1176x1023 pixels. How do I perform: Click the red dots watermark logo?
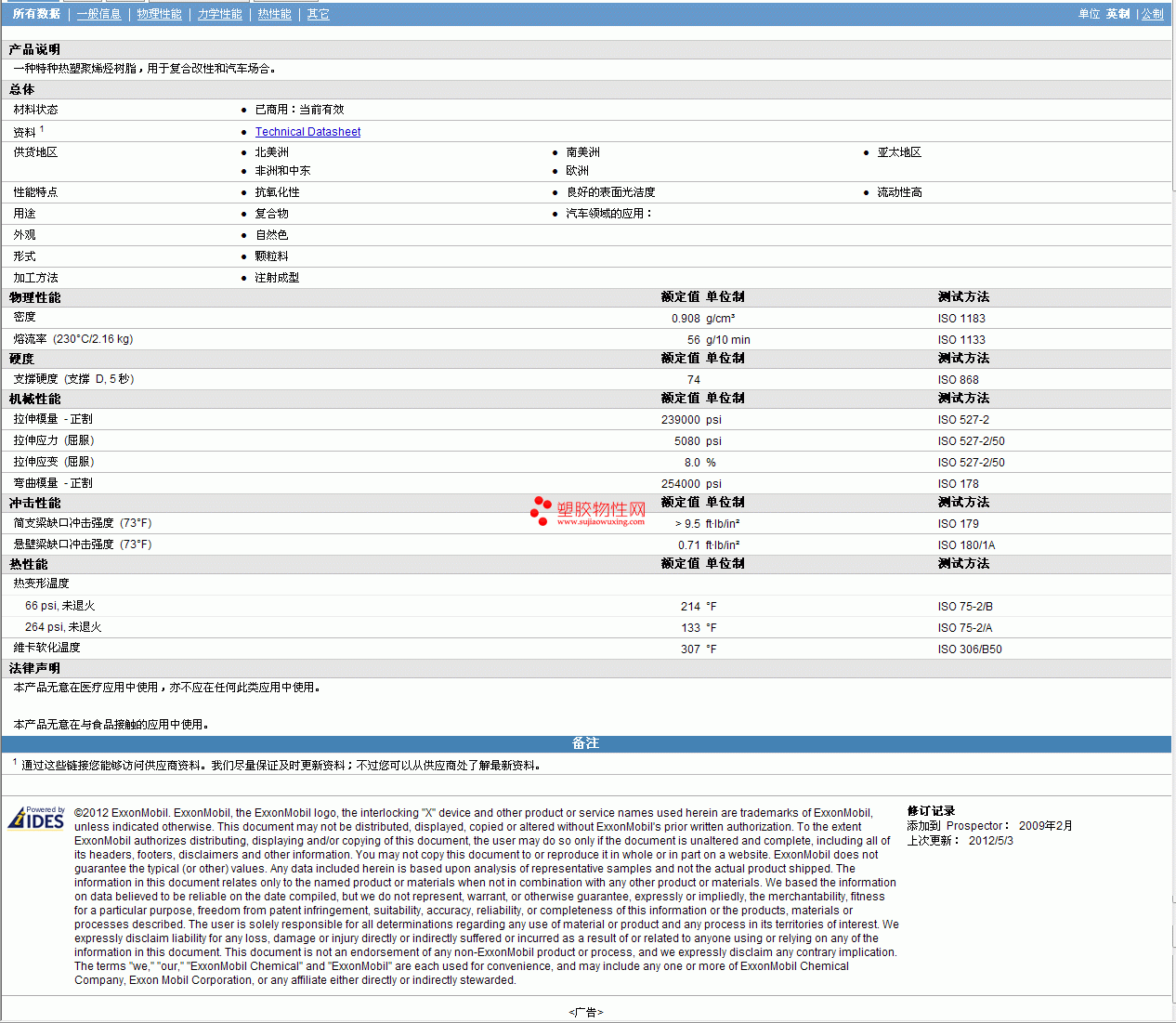[540, 510]
